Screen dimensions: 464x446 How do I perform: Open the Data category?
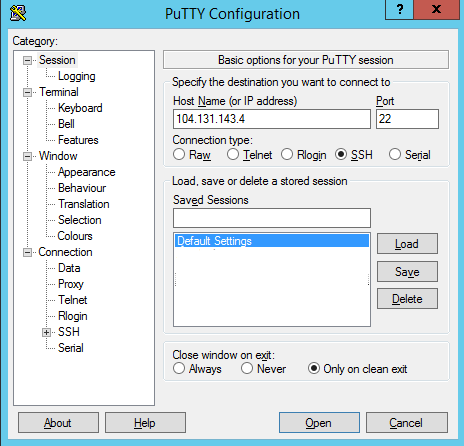pyautogui.click(x=69, y=268)
